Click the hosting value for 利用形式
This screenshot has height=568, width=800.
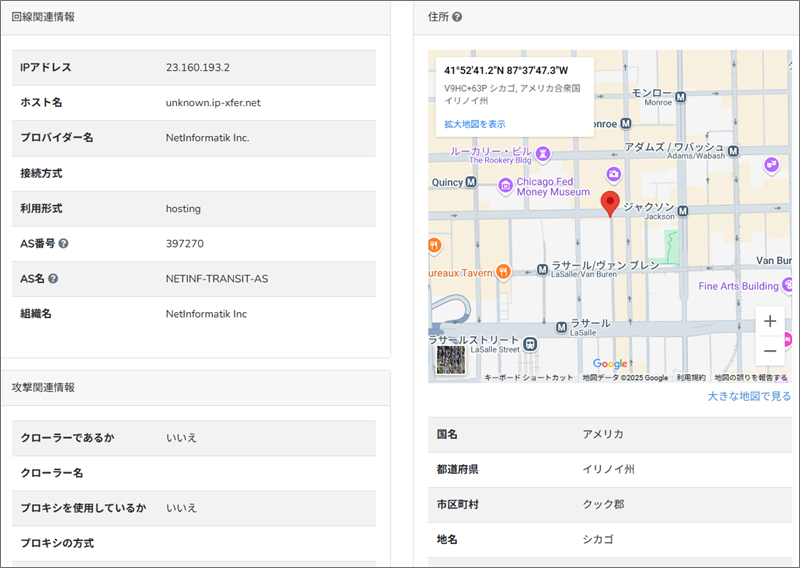pos(183,209)
